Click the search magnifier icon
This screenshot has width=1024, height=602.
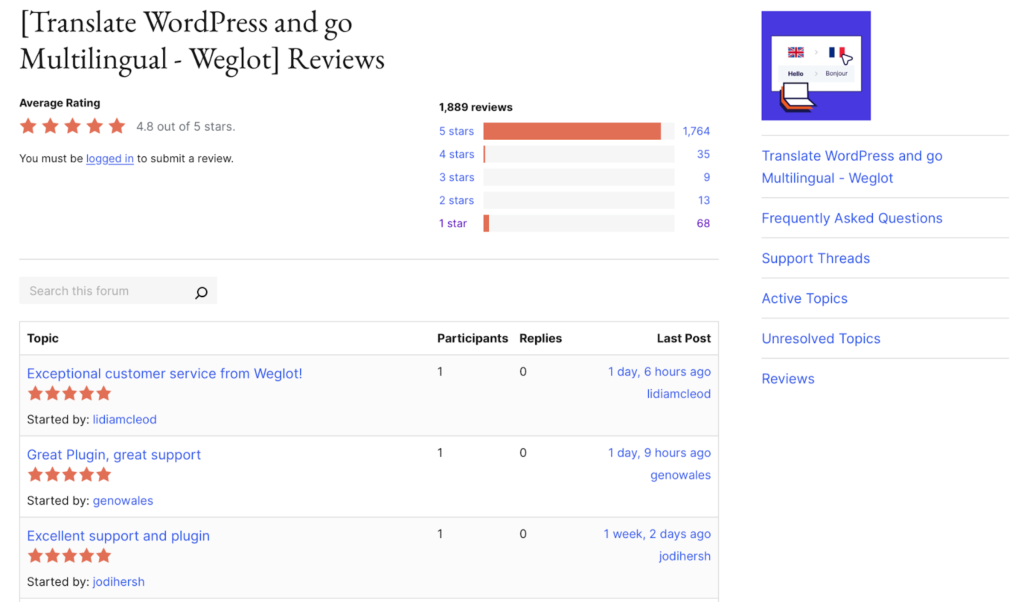pyautogui.click(x=201, y=292)
